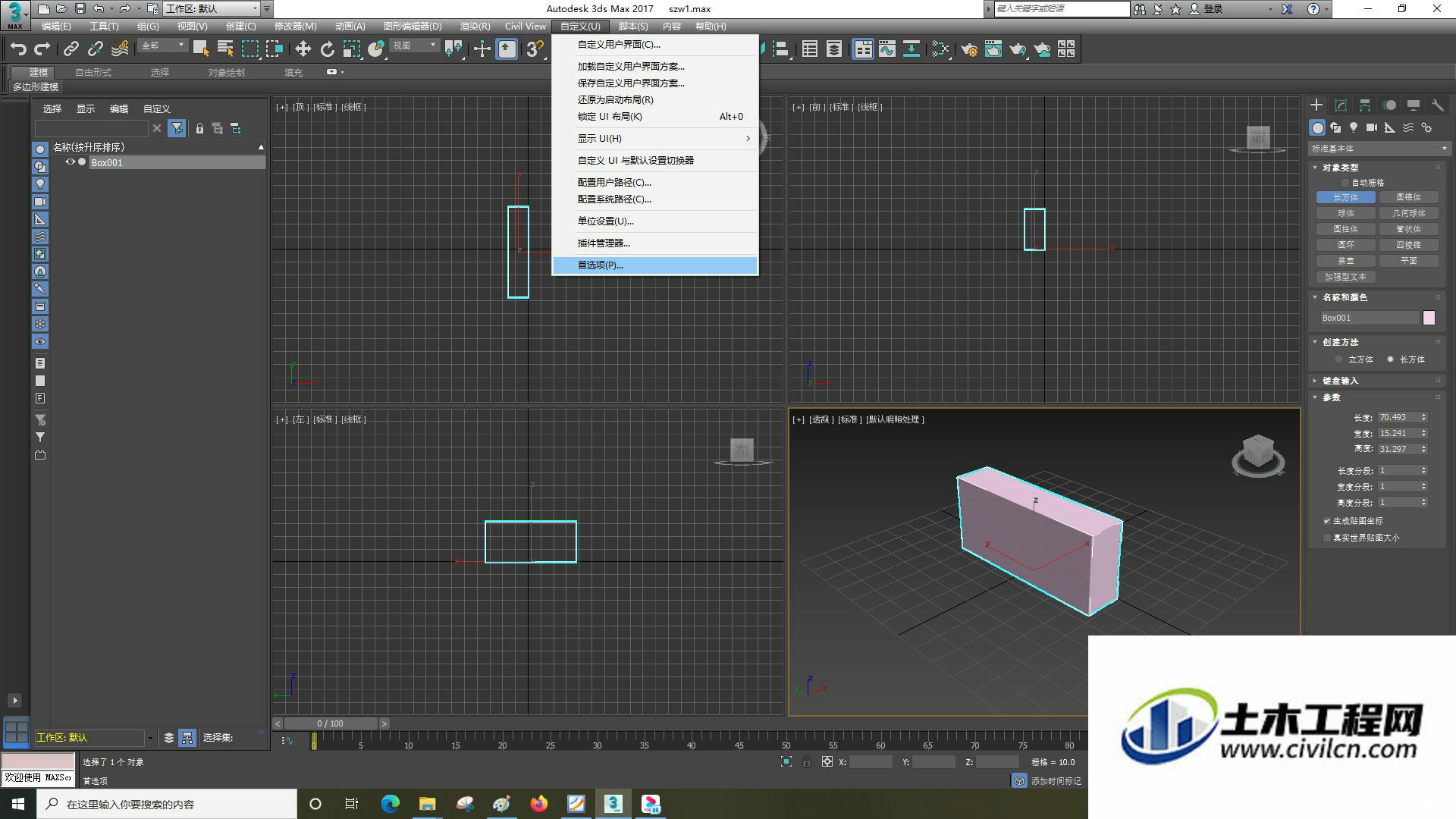Select the 立方体 creation method radio
Viewport: 1456px width, 819px height.
tap(1338, 359)
